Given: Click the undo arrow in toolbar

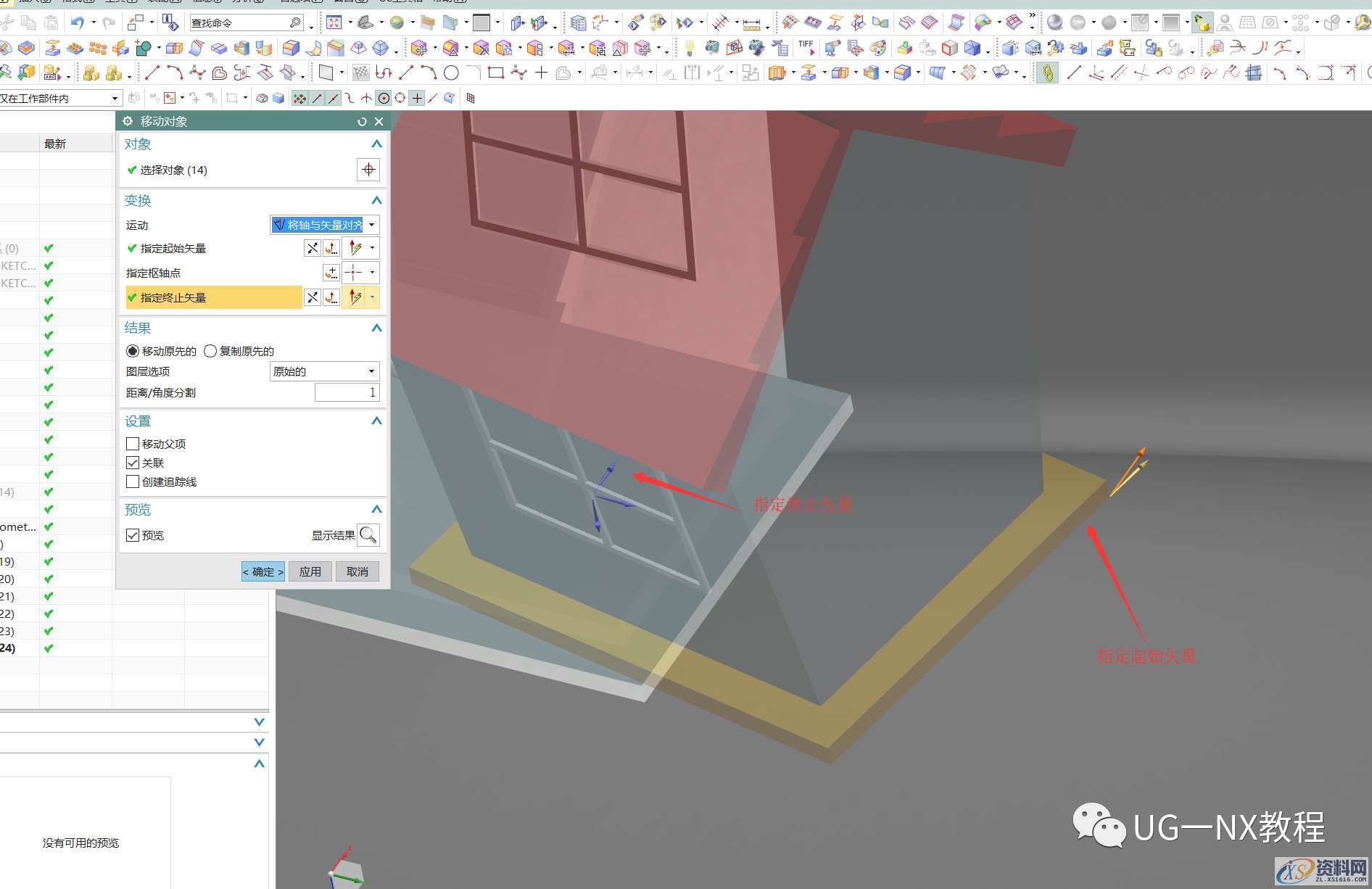Looking at the screenshot, I should pos(78,23).
